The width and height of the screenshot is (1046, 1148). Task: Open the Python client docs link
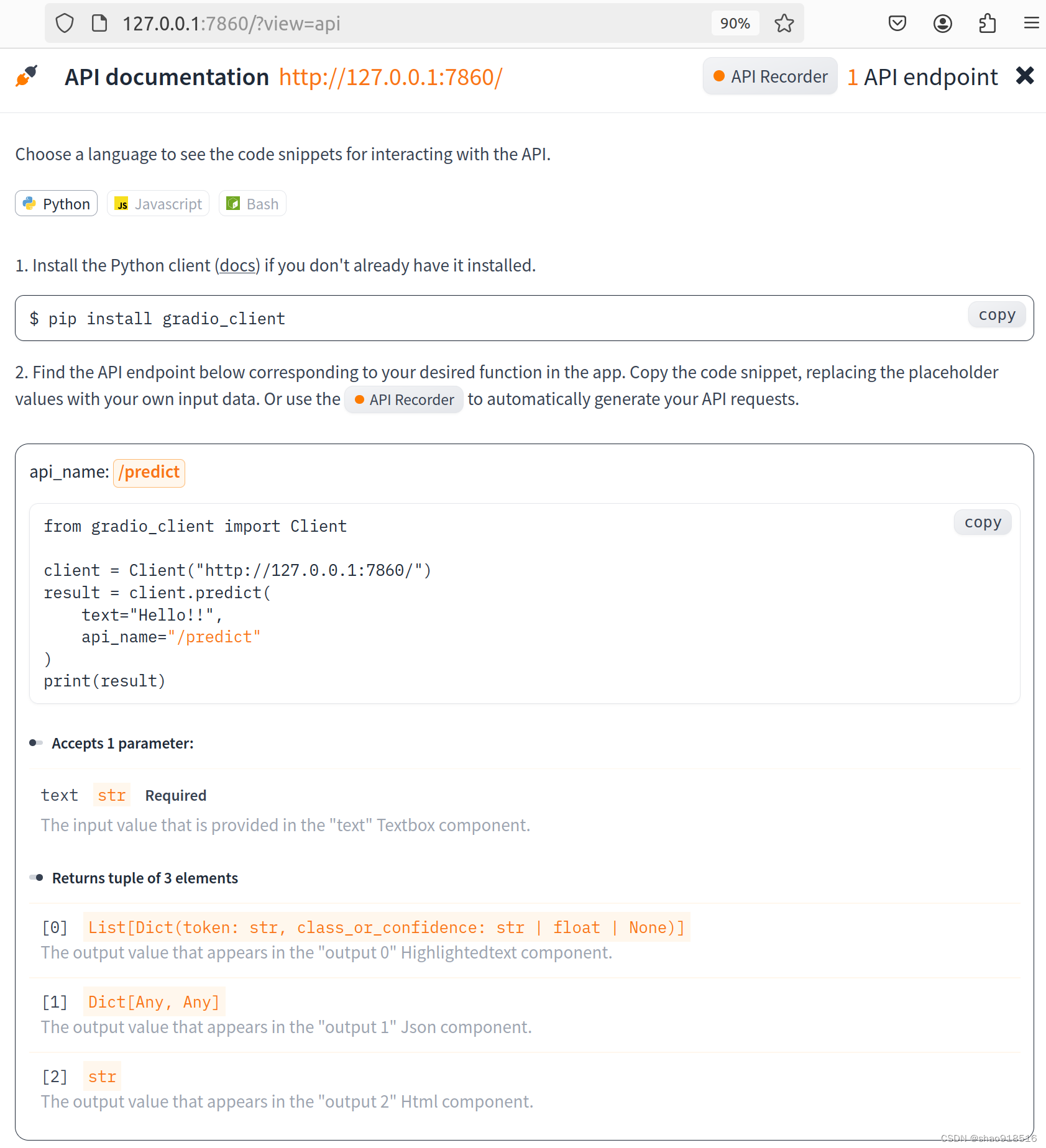(237, 266)
